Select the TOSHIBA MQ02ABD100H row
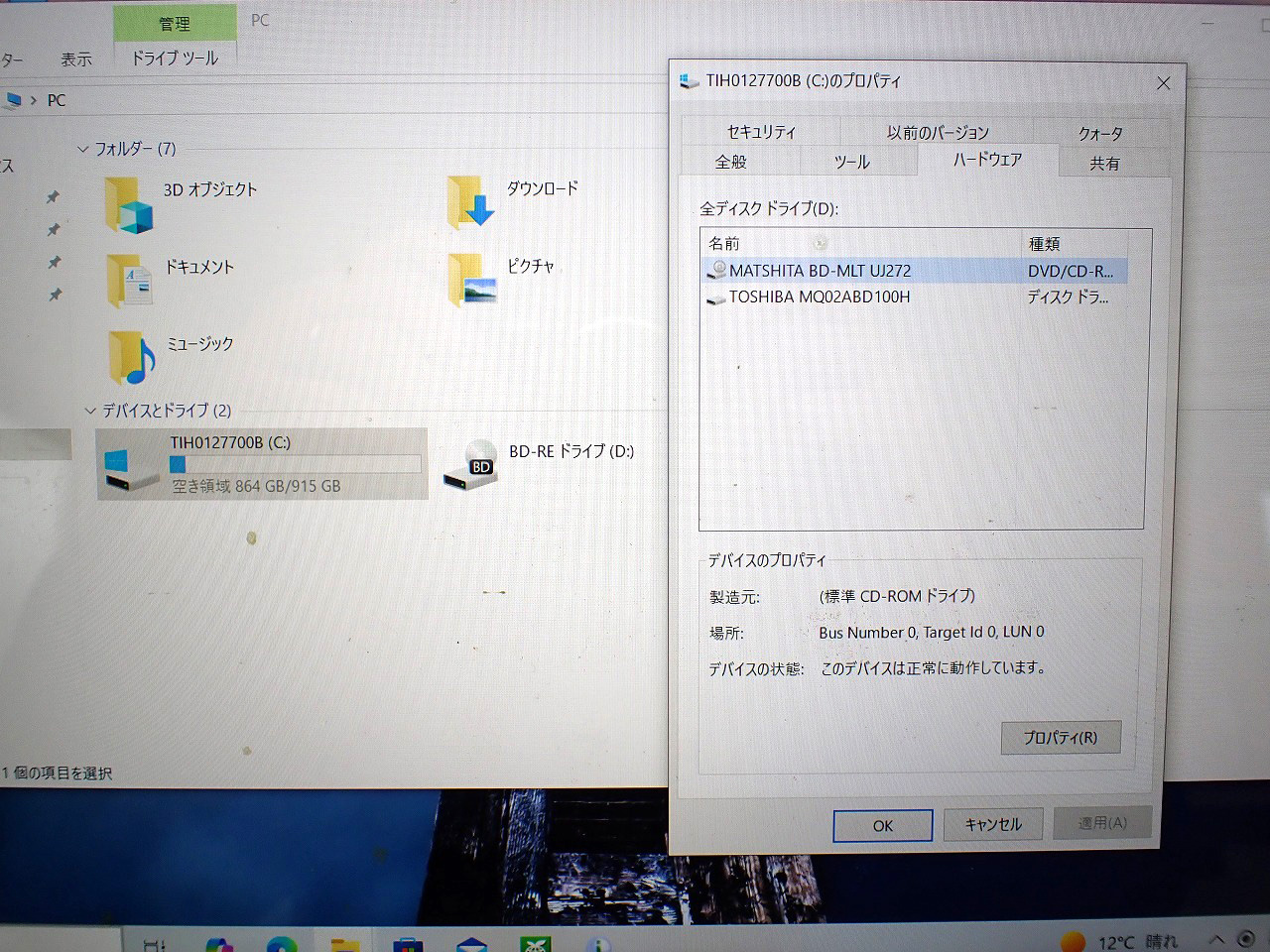 914,297
